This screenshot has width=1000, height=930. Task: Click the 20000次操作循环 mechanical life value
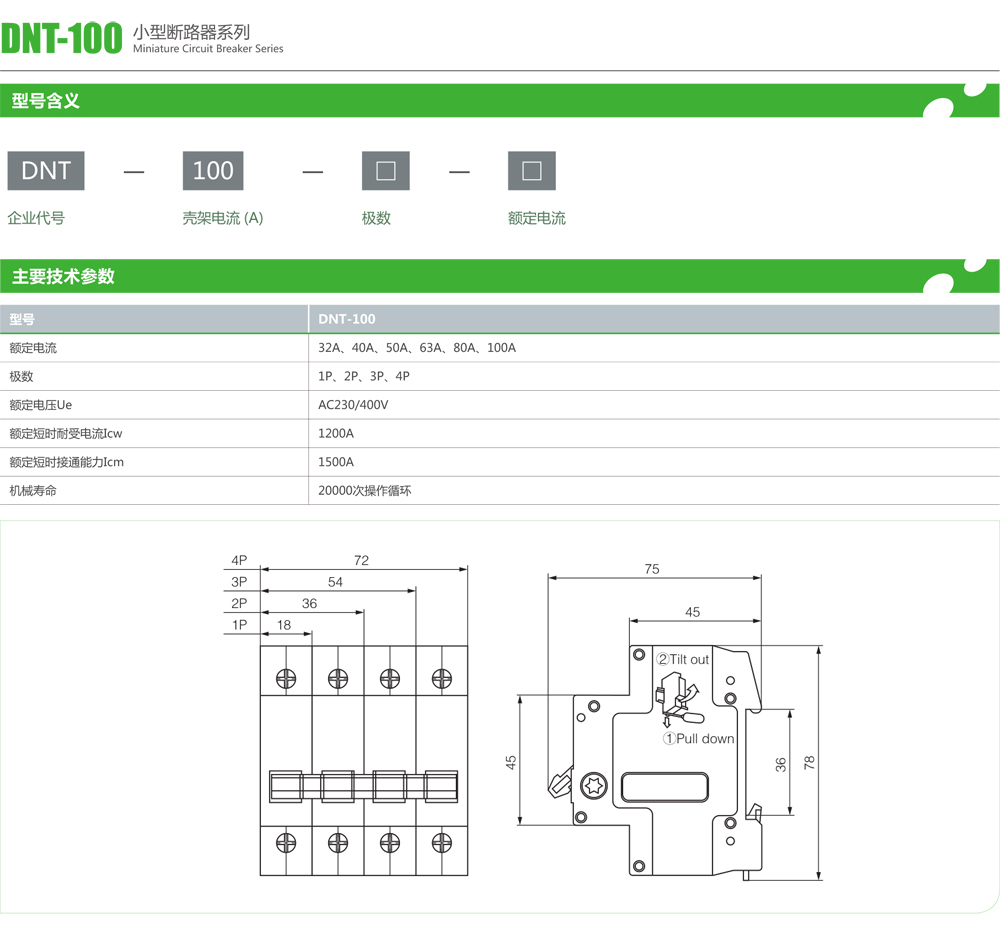[364, 491]
